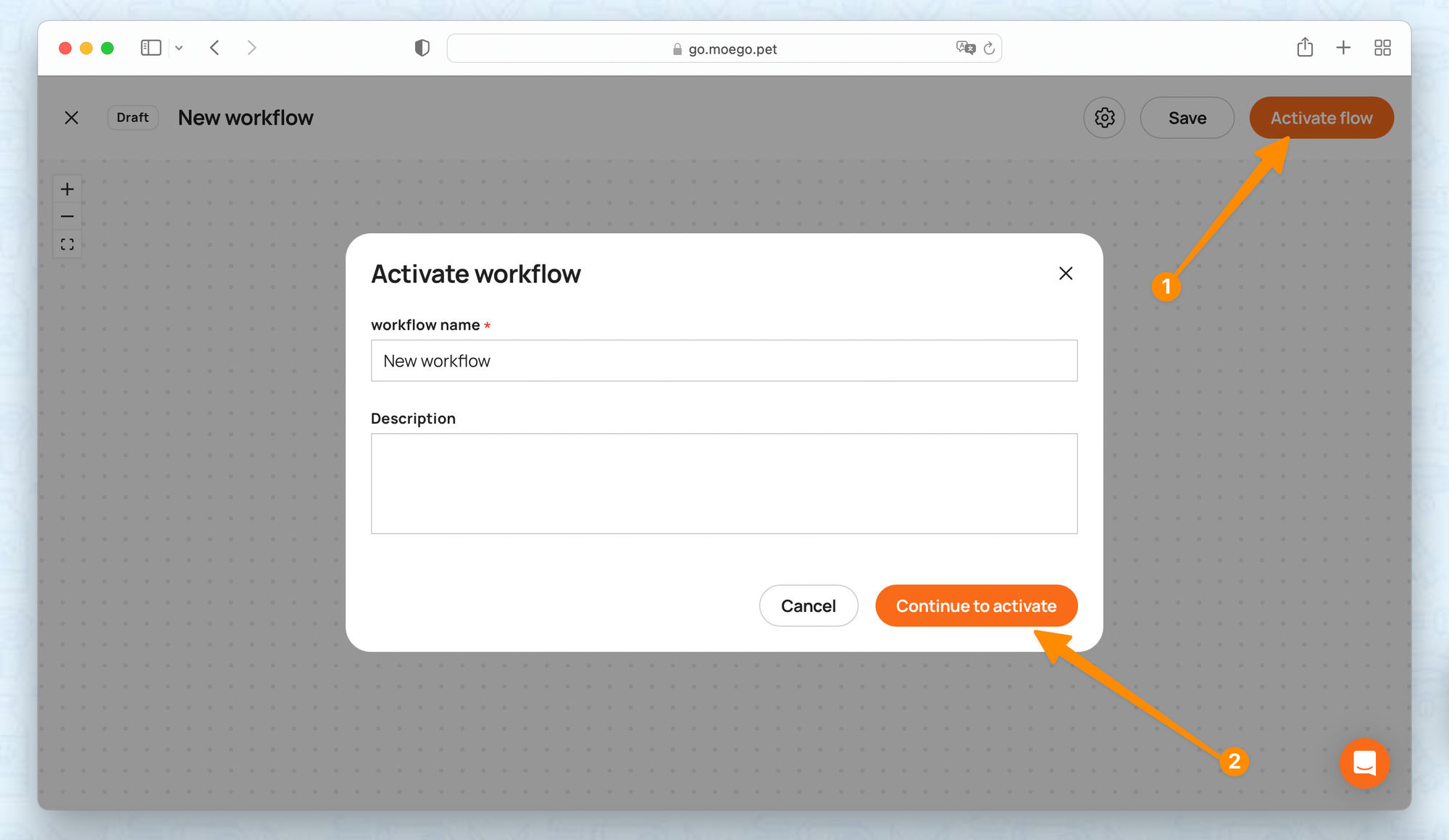
Task: Cancel the workflow activation
Action: (x=809, y=605)
